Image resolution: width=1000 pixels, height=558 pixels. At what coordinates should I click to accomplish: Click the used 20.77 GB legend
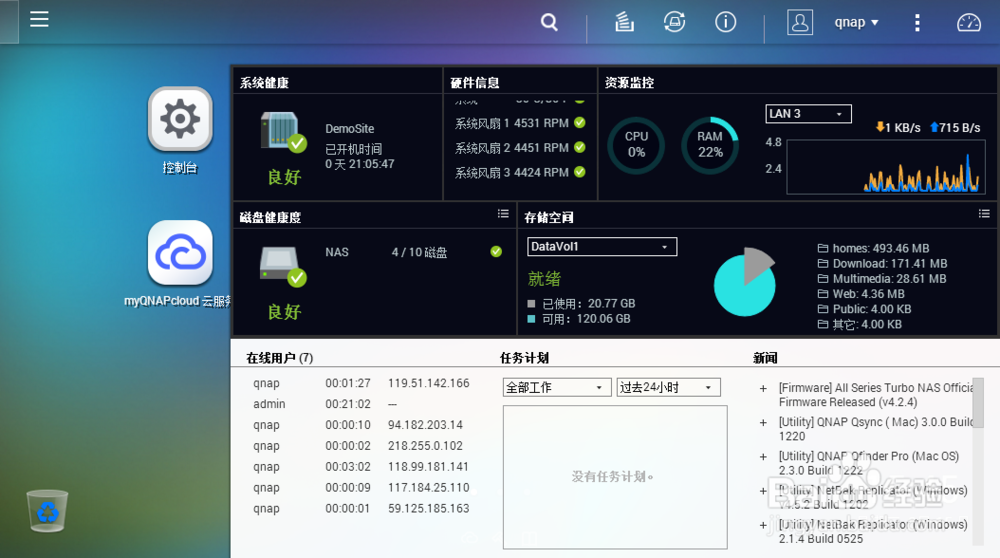[581, 304]
